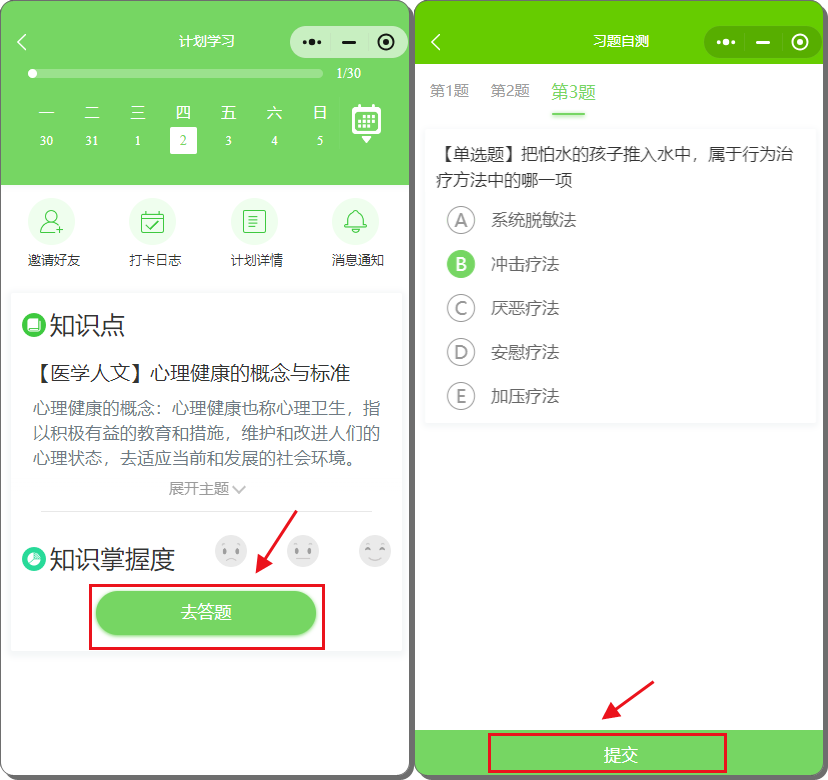Select the sad face mastery rating
Viewport: 828px width, 780px height.
tap(231, 550)
